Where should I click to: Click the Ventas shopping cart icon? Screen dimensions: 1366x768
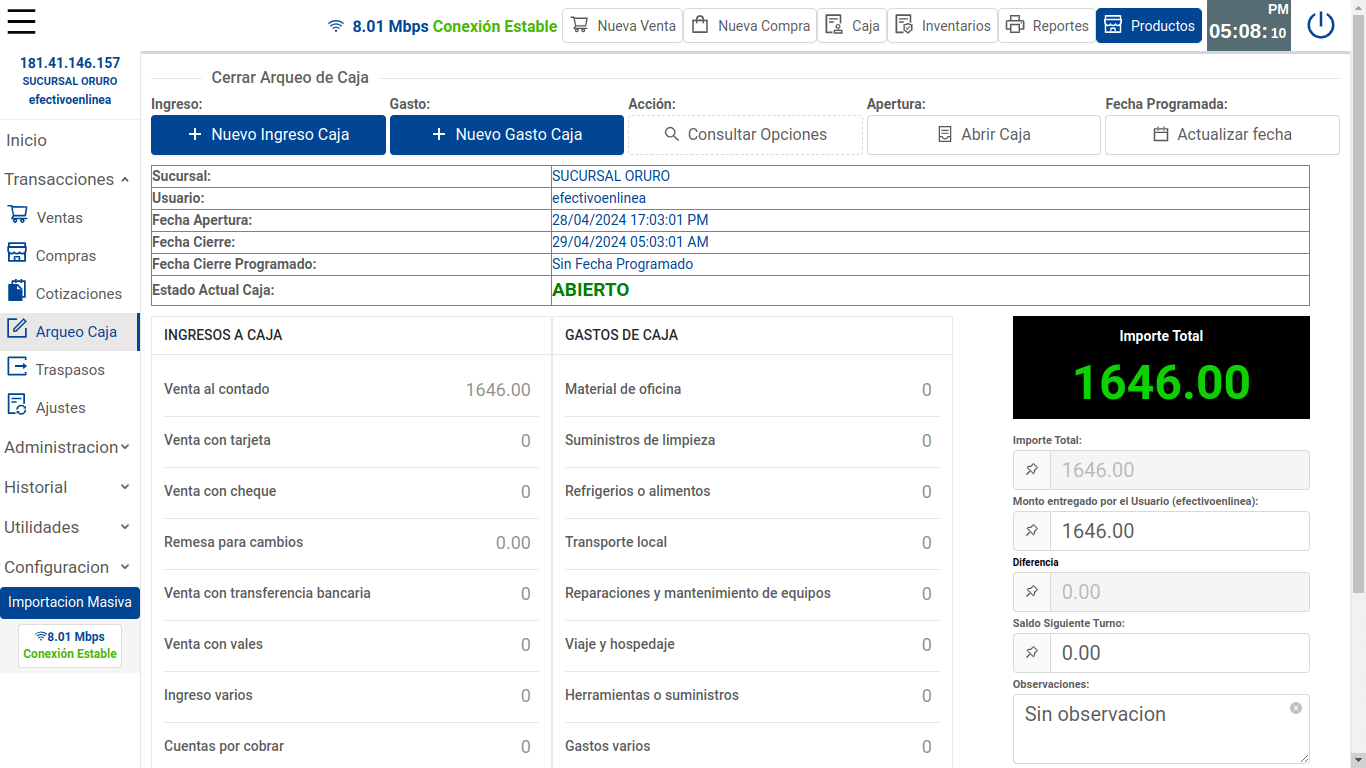pos(18,215)
